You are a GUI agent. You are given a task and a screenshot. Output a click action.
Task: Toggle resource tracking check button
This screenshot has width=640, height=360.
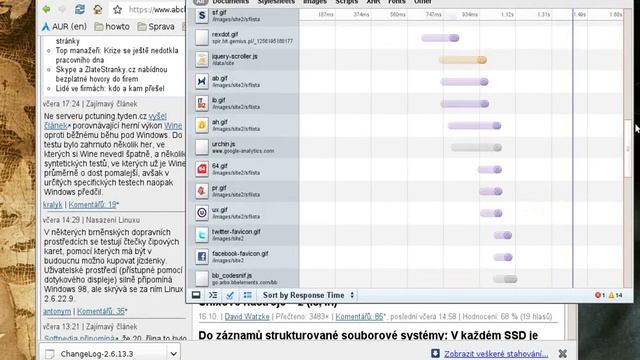coord(230,295)
